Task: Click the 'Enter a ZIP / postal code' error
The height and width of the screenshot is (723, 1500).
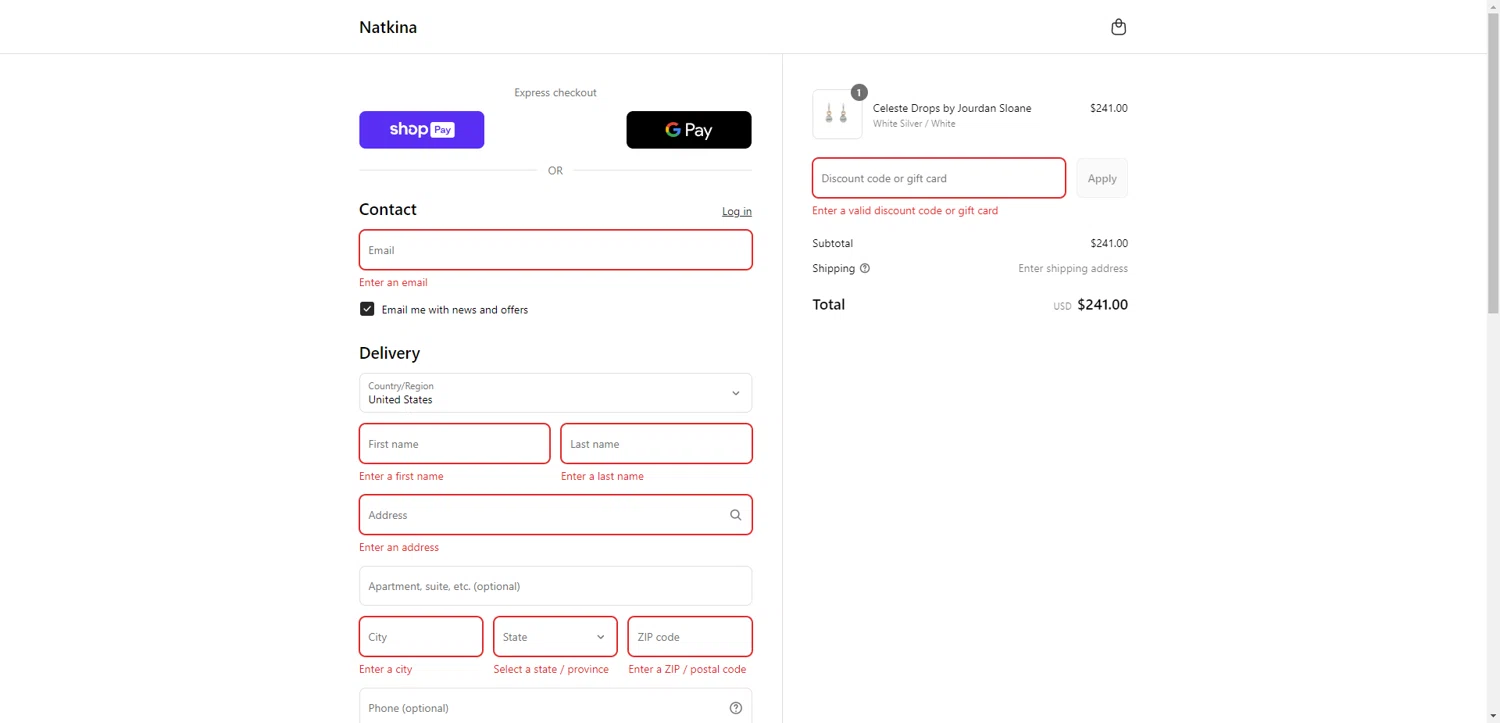Action: pos(687,670)
